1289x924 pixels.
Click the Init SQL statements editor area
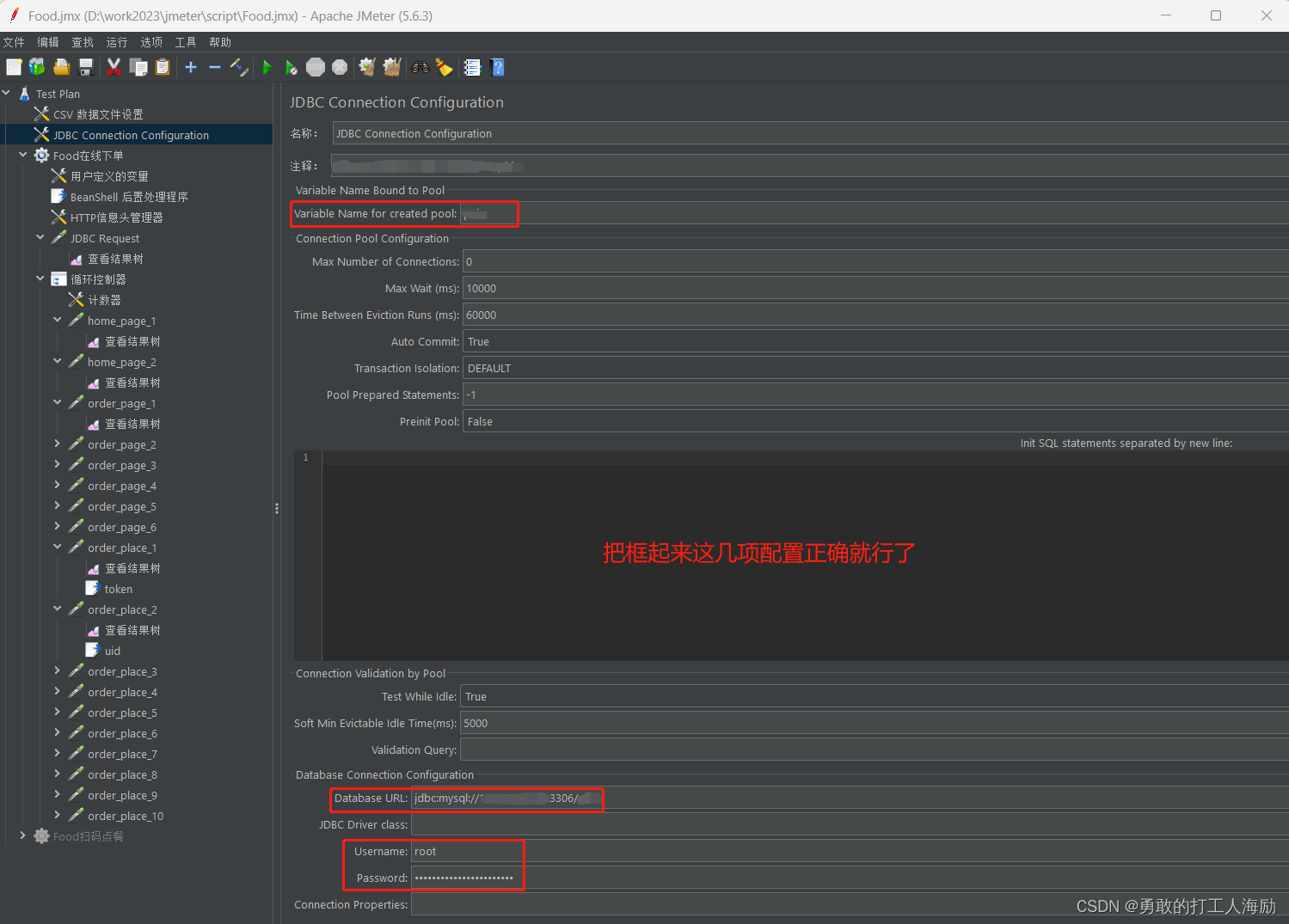coord(806,555)
